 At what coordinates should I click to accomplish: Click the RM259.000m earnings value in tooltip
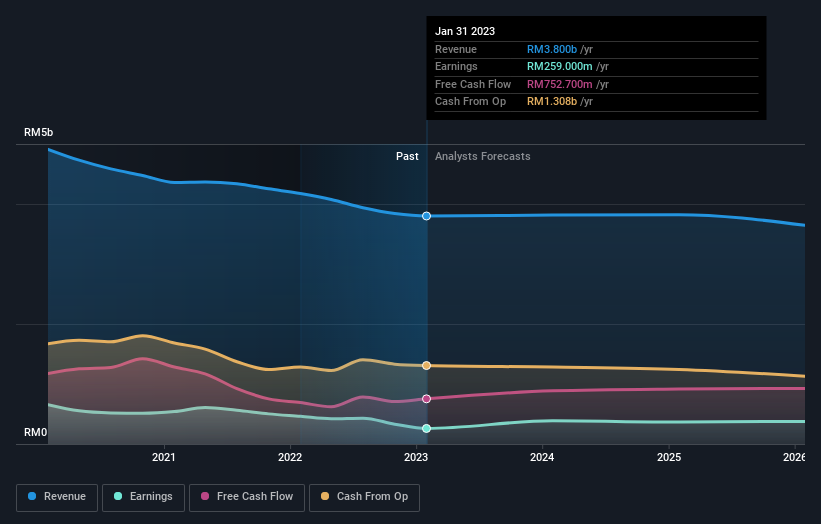pyautogui.click(x=560, y=66)
